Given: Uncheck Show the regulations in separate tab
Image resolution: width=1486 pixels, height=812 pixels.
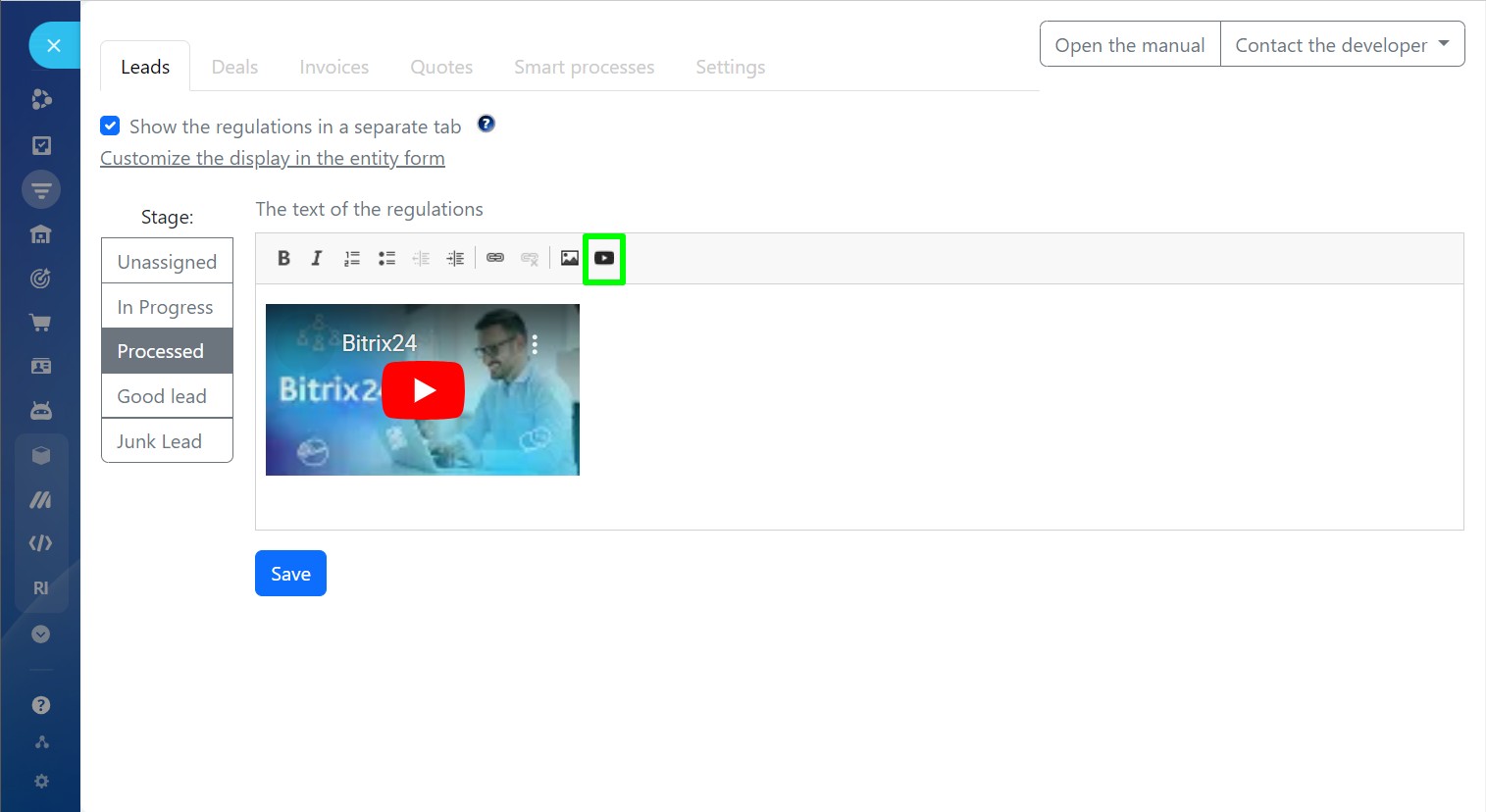Looking at the screenshot, I should [x=110, y=126].
